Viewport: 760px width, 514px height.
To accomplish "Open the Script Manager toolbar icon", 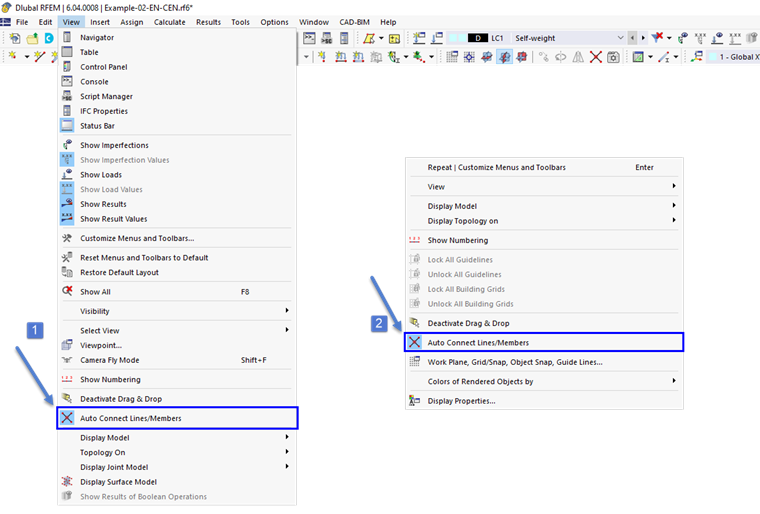I will click(327, 38).
